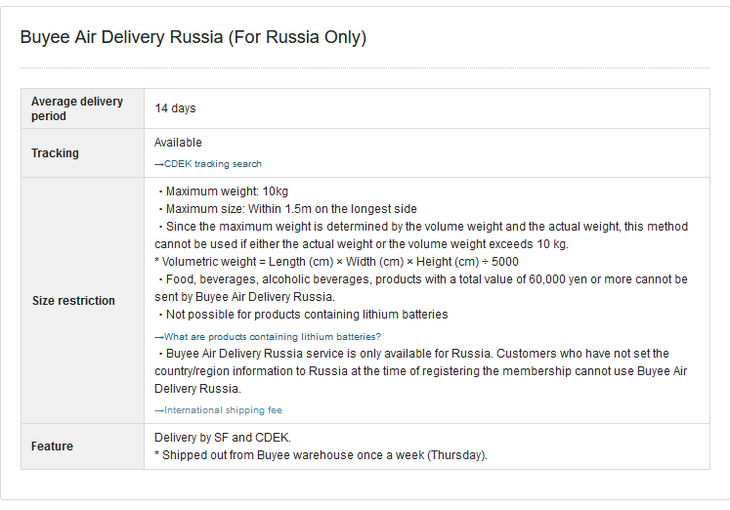Click the 'Buyee Air Delivery Russia' heading
The image size is (730, 510).
coord(193,37)
